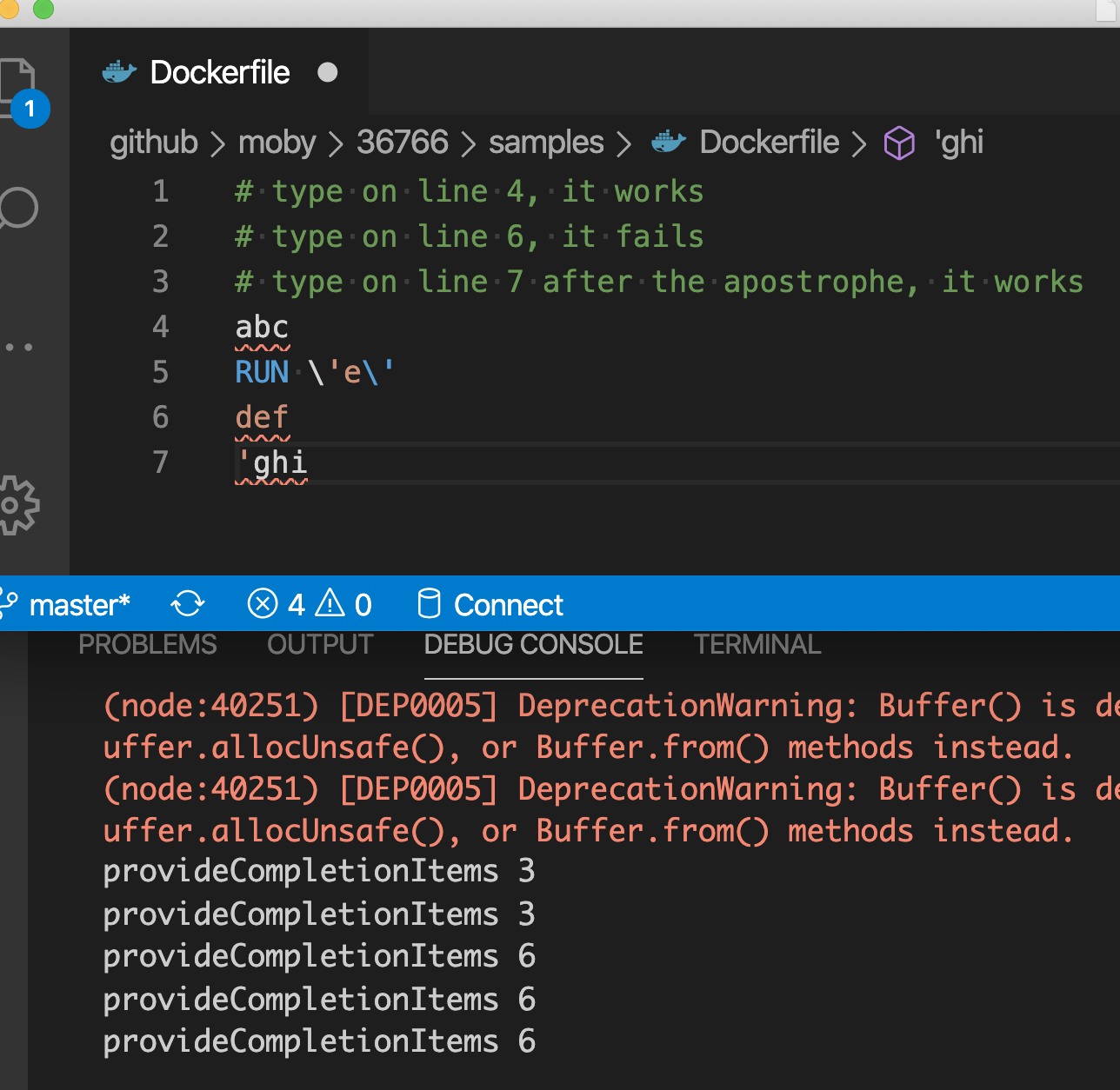Click the warnings icon showing 0 warnings
Viewport: 1120px width, 1090px height.
tap(346, 603)
